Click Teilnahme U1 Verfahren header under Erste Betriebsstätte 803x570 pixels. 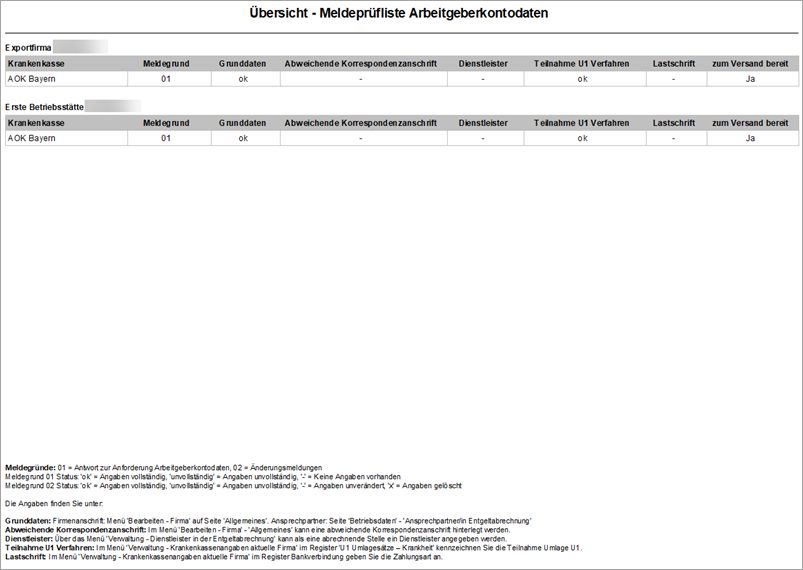[582, 123]
